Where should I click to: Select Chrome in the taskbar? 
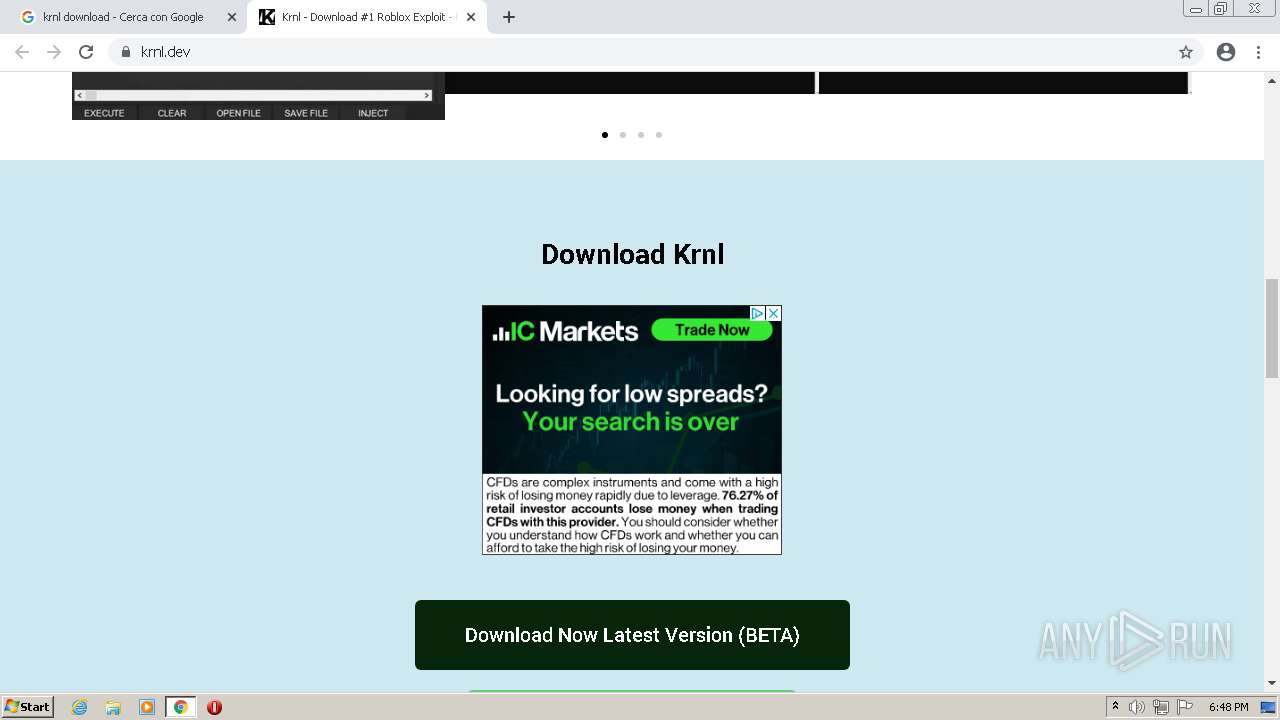[180, 707]
